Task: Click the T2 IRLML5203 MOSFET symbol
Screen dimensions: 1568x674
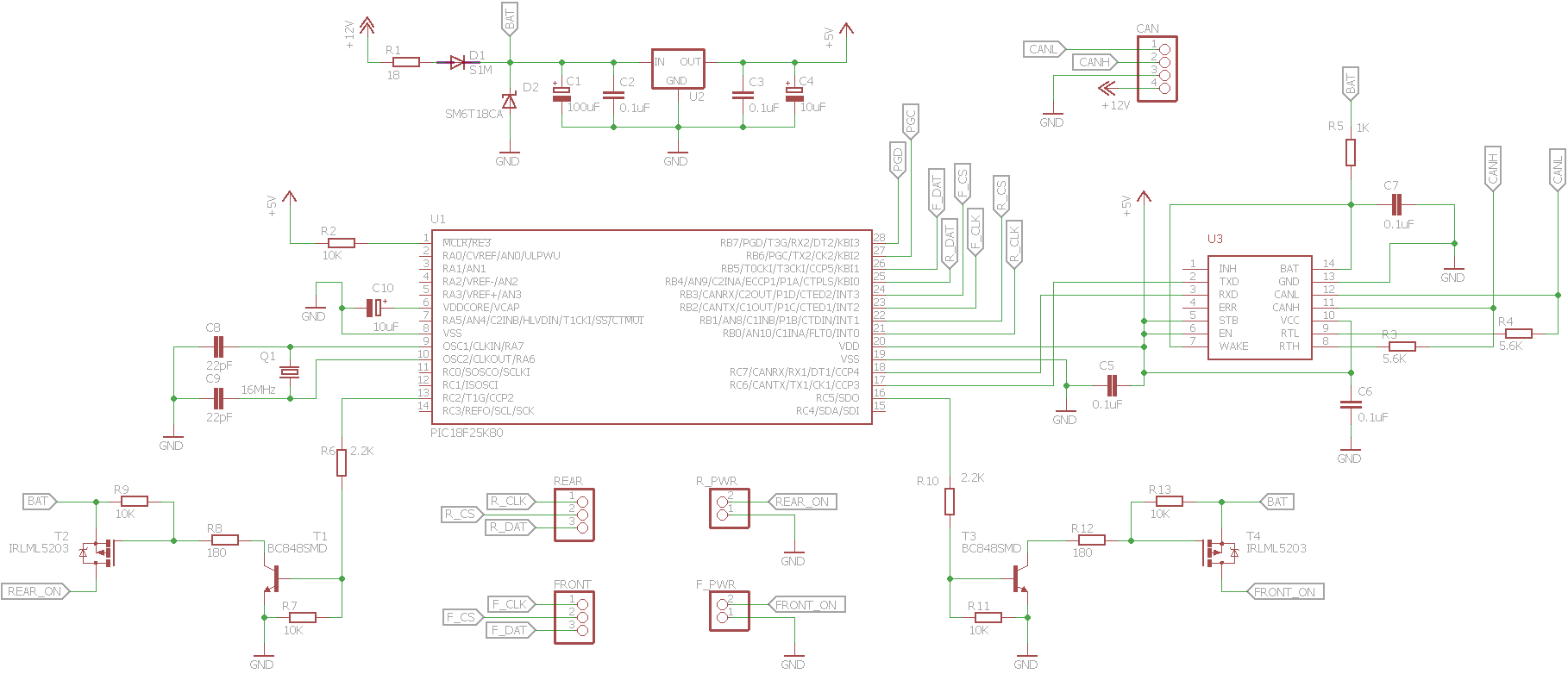Action: [102, 552]
